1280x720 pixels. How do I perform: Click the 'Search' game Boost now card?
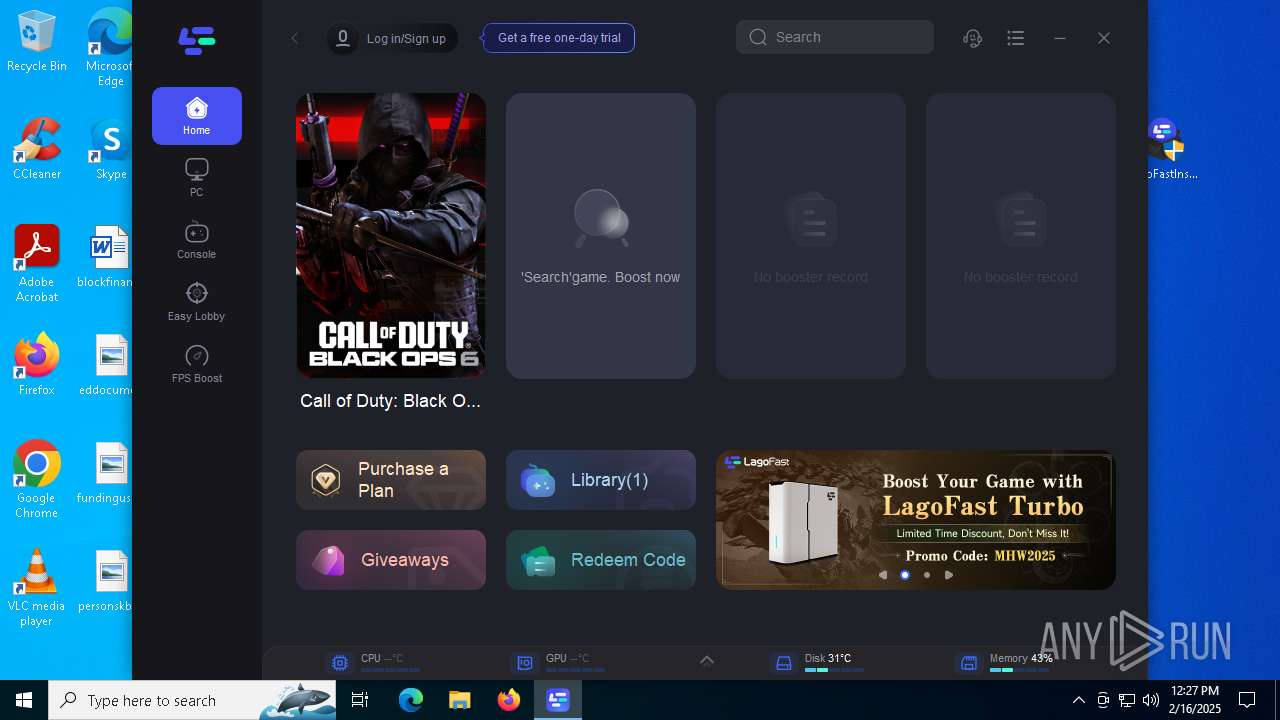601,236
